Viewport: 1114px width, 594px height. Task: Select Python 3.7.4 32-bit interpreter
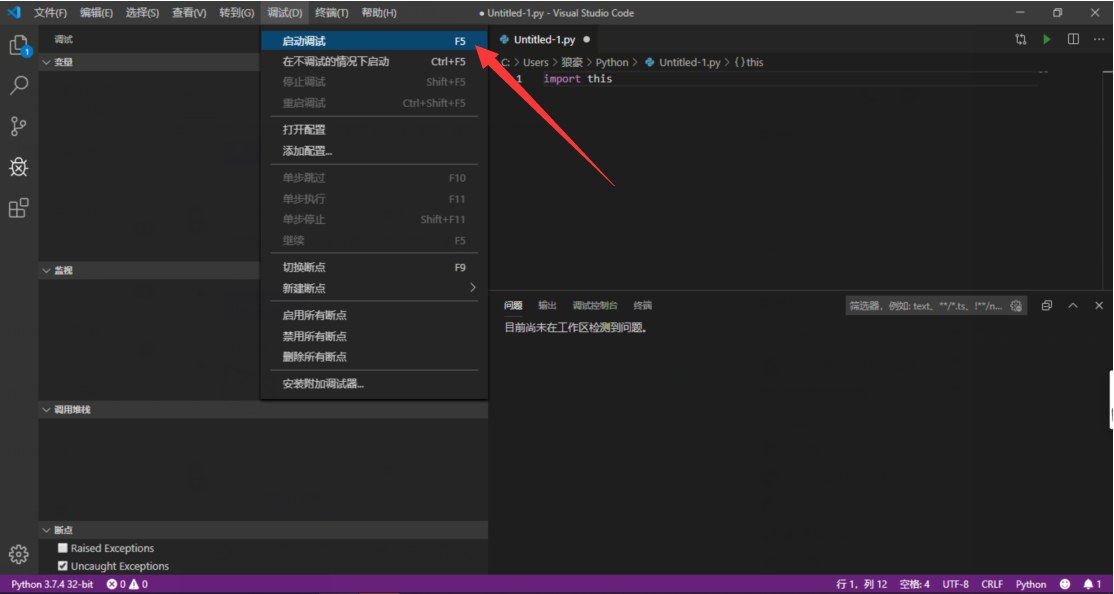(x=52, y=584)
